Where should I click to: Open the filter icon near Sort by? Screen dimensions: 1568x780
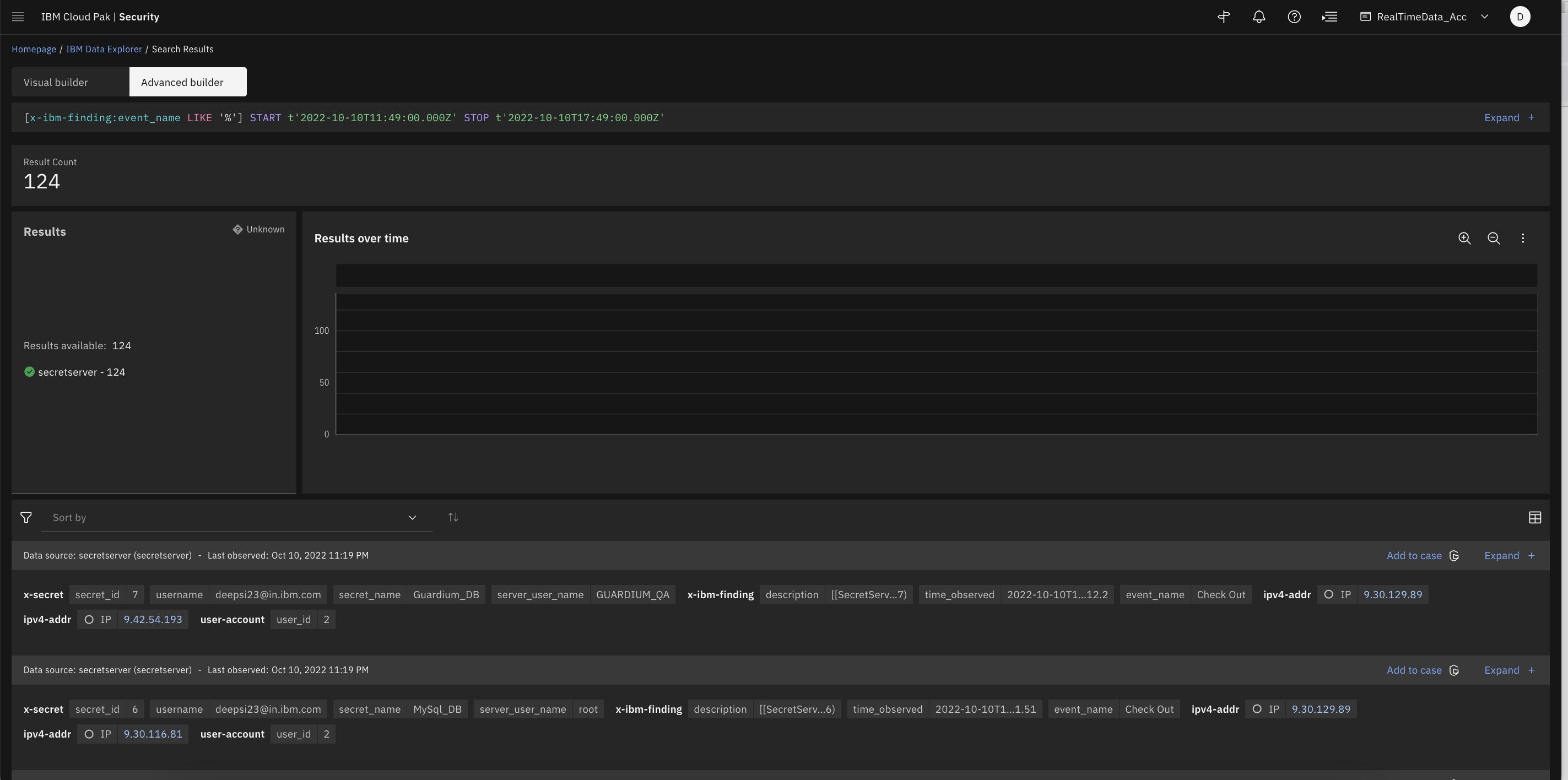pyautogui.click(x=25, y=517)
